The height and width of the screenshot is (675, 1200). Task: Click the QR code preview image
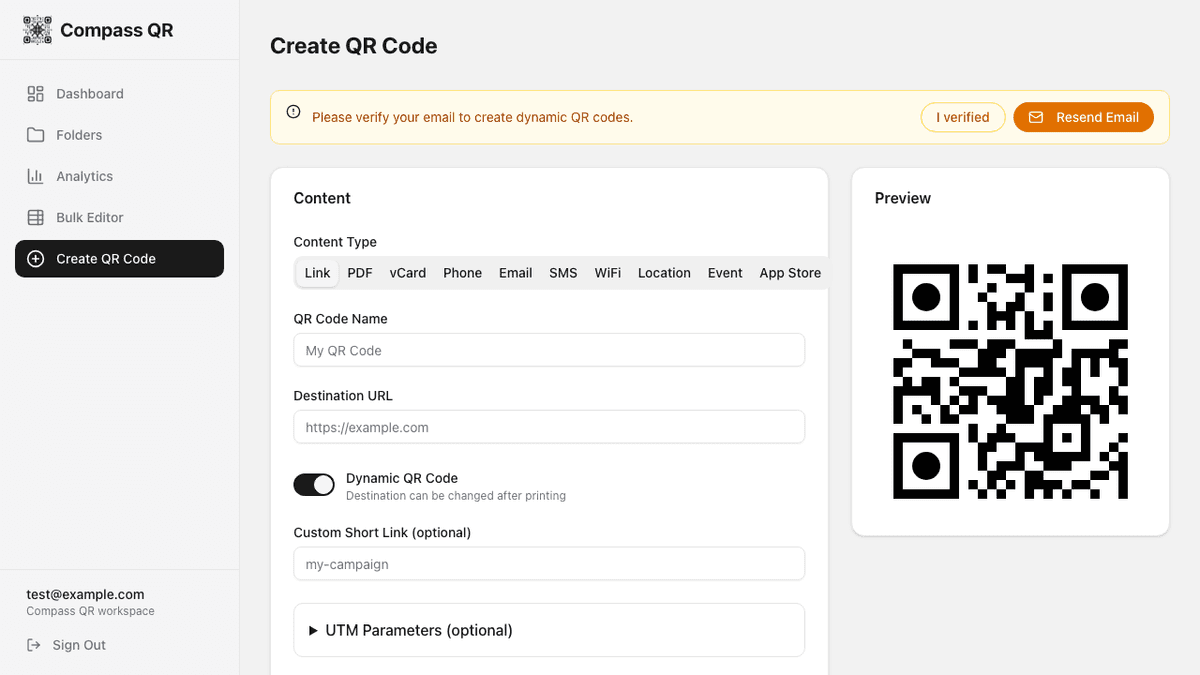(1010, 381)
